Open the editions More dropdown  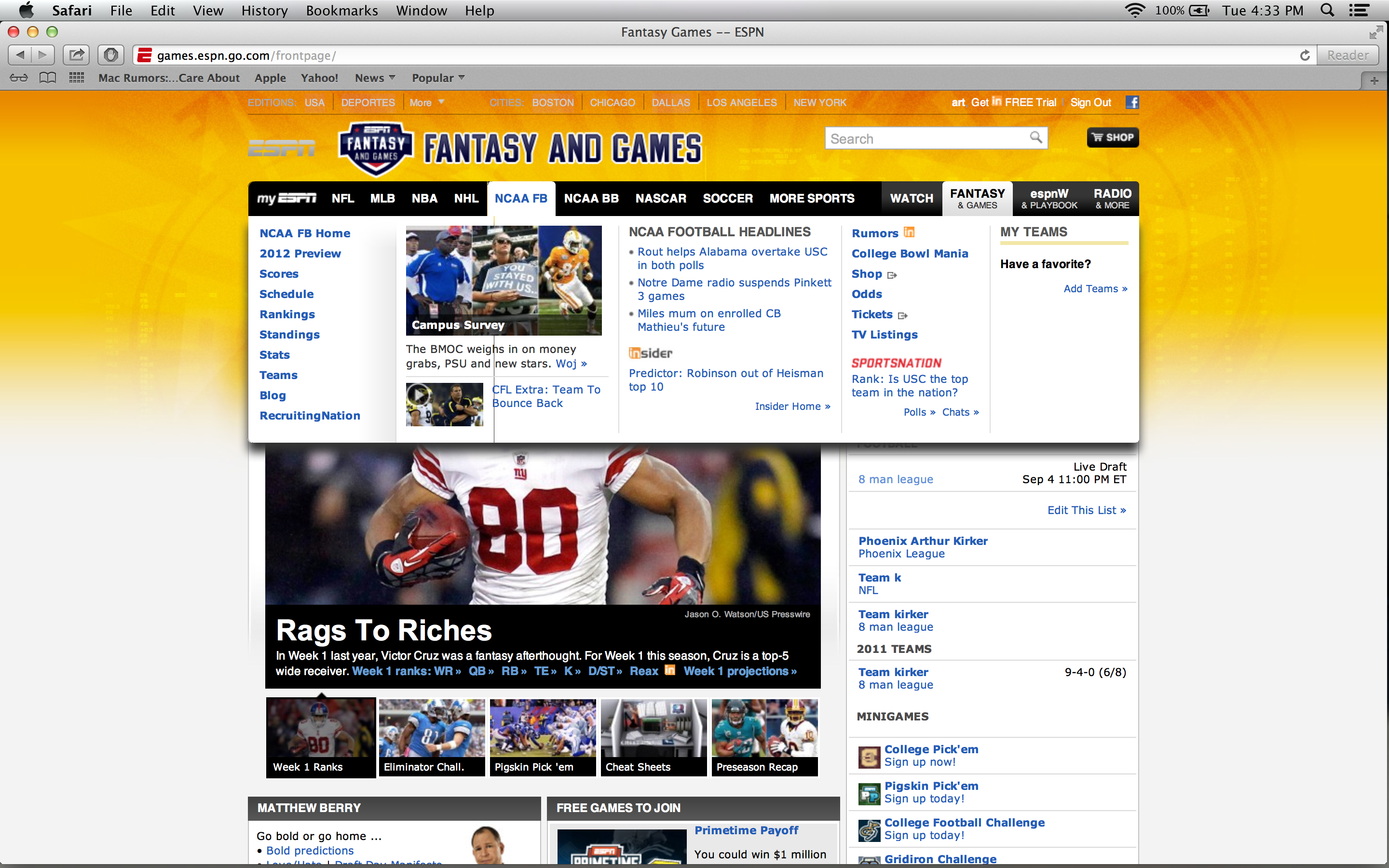click(426, 102)
